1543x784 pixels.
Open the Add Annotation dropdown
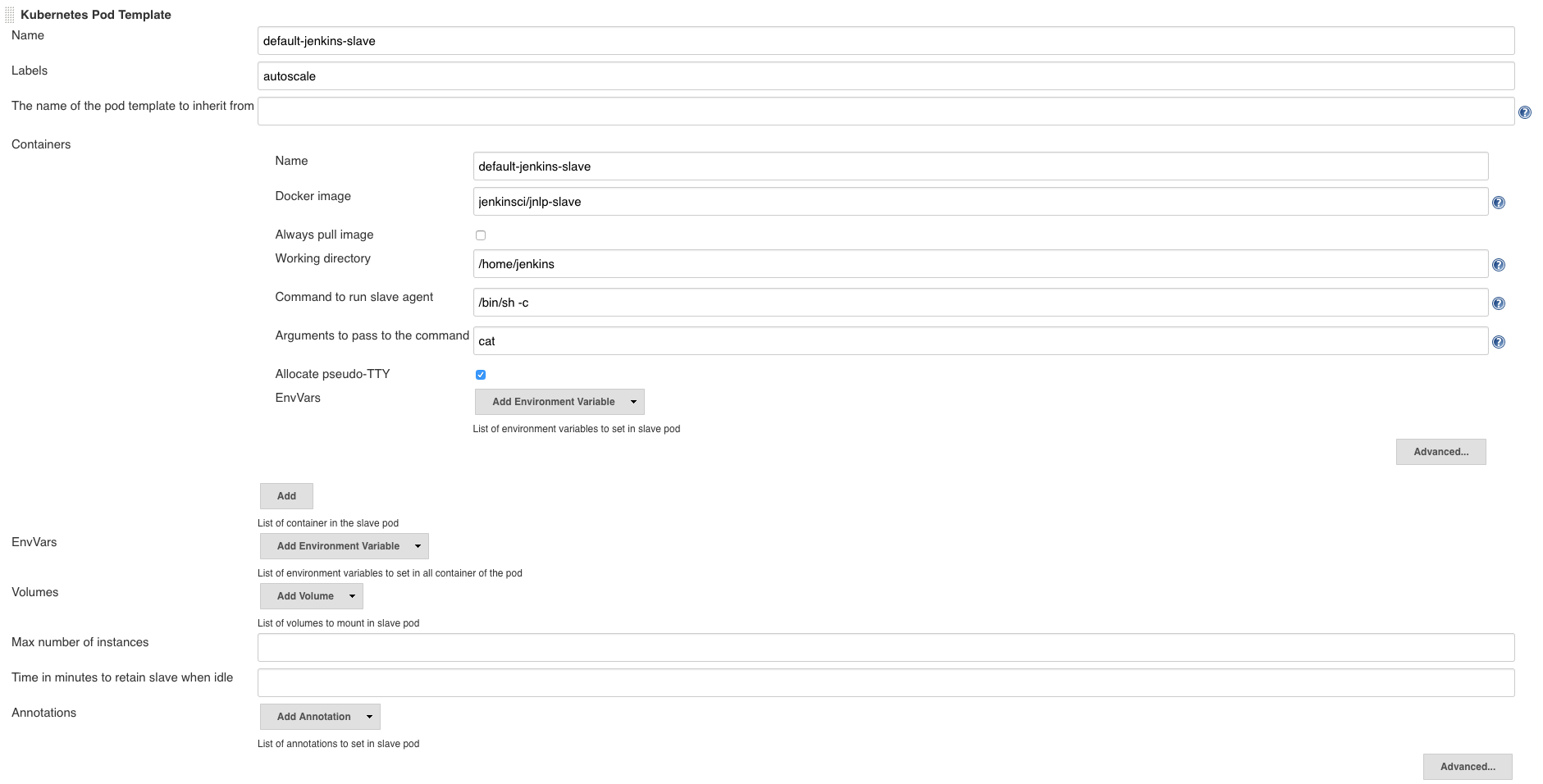point(320,717)
